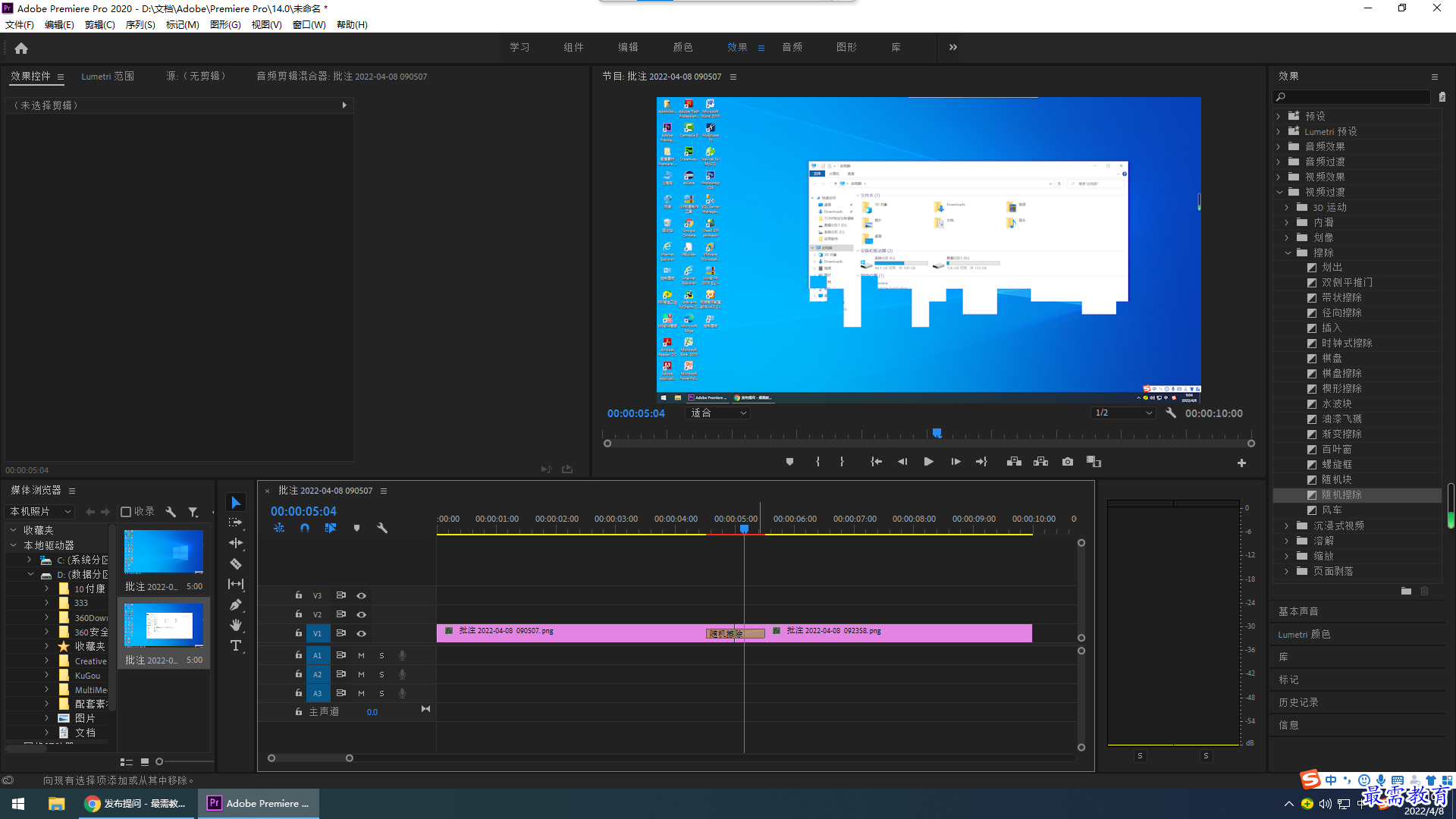Select the Slip tool
The height and width of the screenshot is (819, 1456).
pyautogui.click(x=236, y=584)
